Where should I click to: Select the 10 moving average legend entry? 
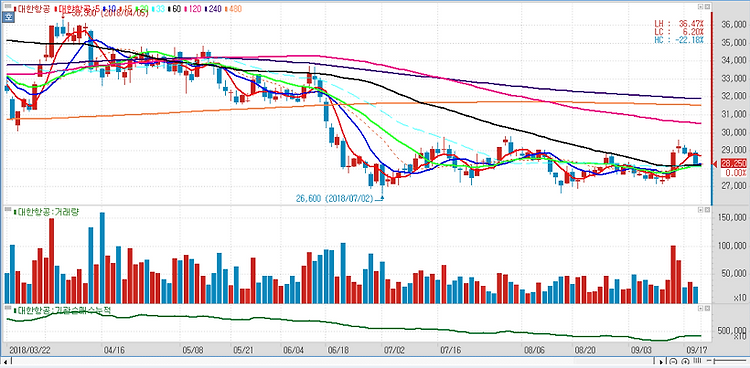point(110,9)
